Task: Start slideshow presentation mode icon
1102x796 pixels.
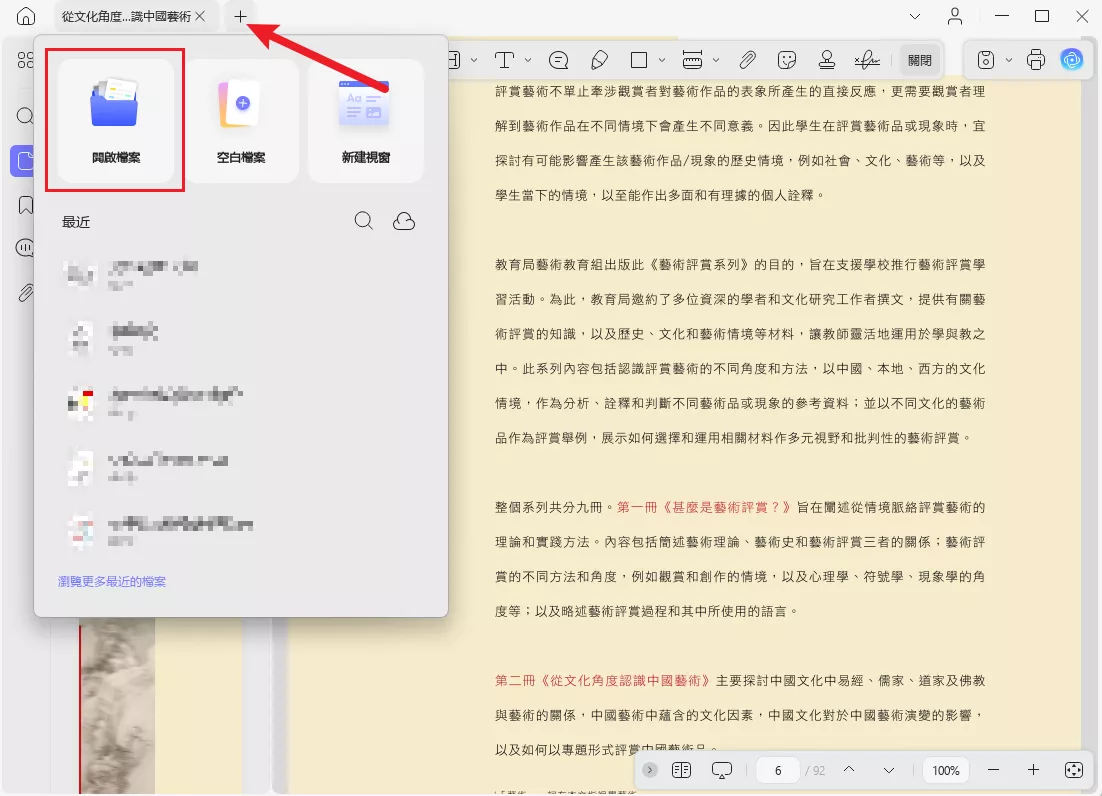Action: coord(722,771)
